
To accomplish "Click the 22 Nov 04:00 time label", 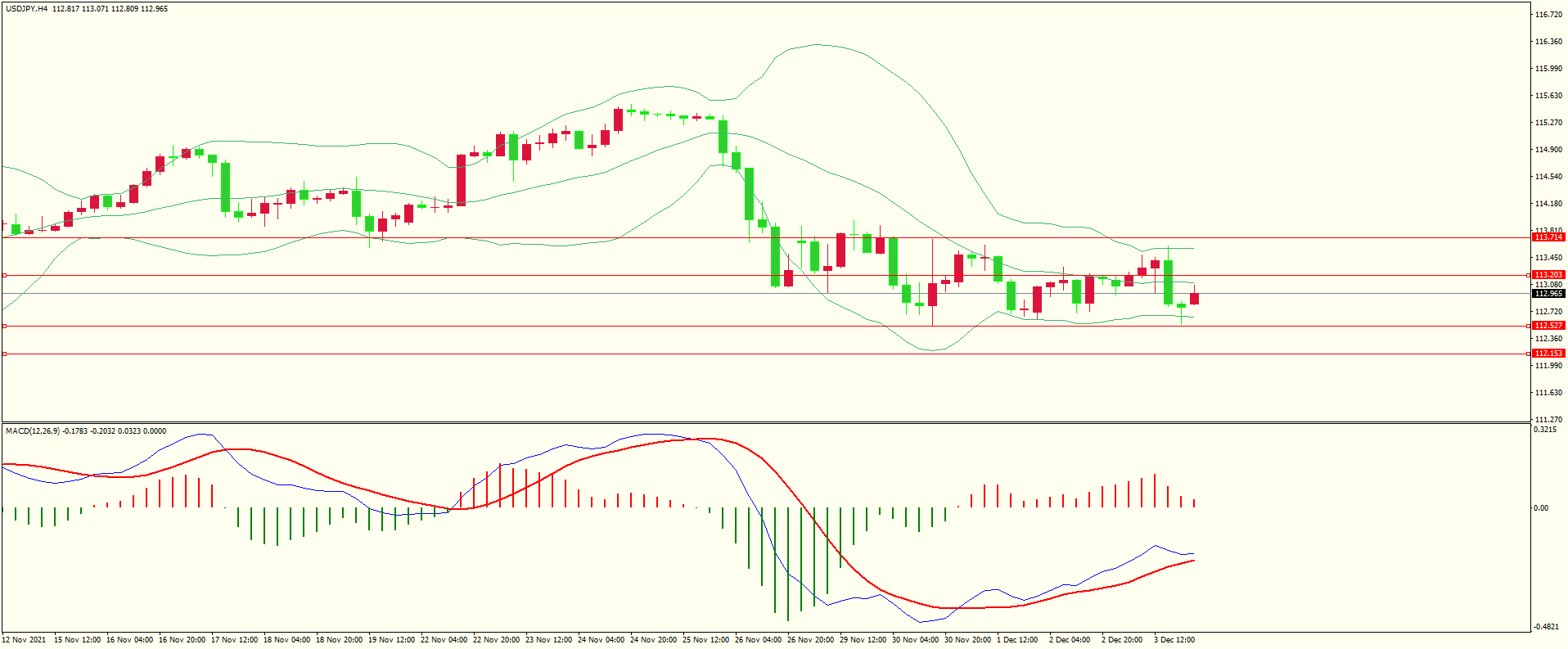I will (444, 640).
